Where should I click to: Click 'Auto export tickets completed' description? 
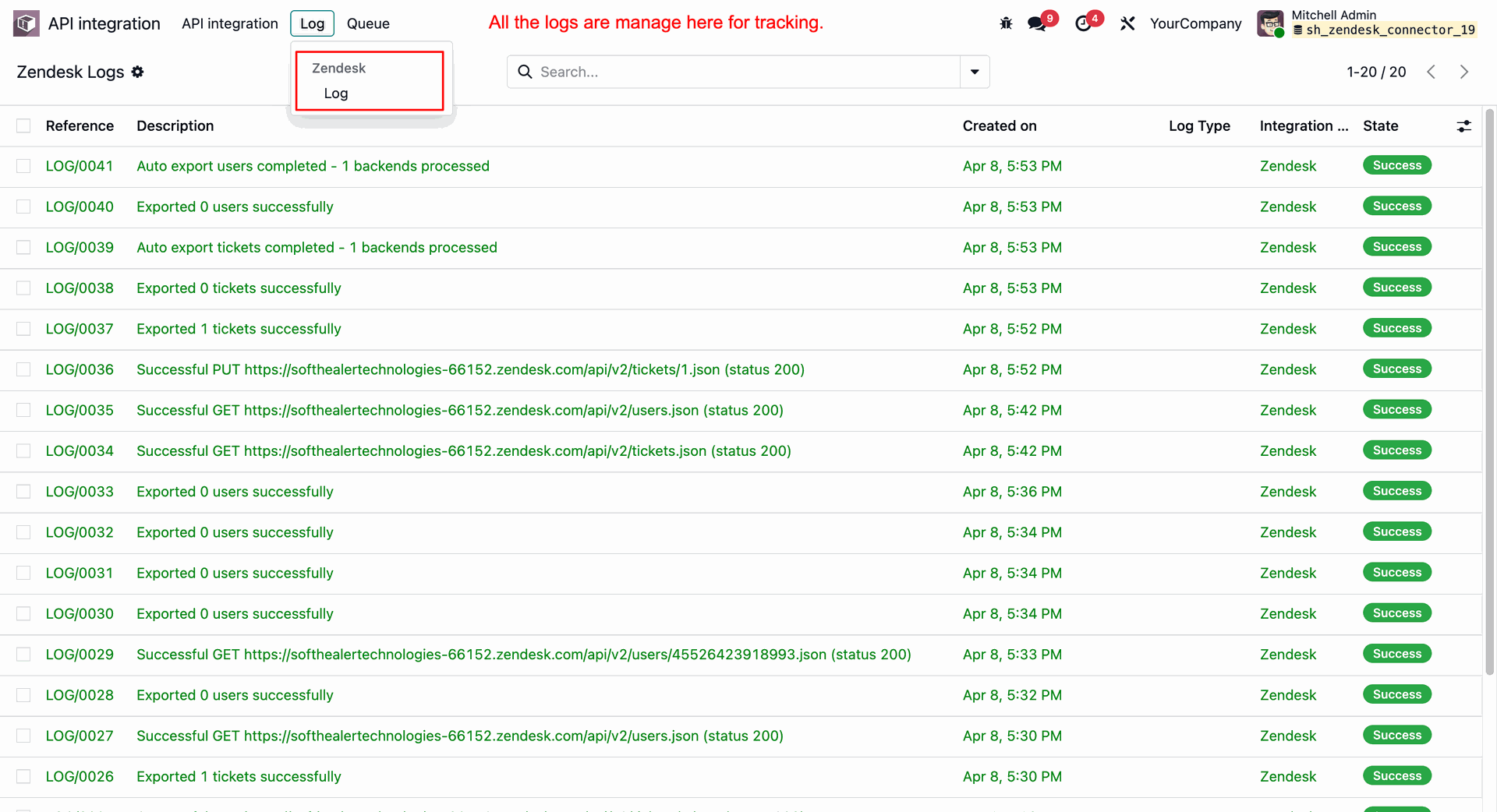pyautogui.click(x=317, y=247)
